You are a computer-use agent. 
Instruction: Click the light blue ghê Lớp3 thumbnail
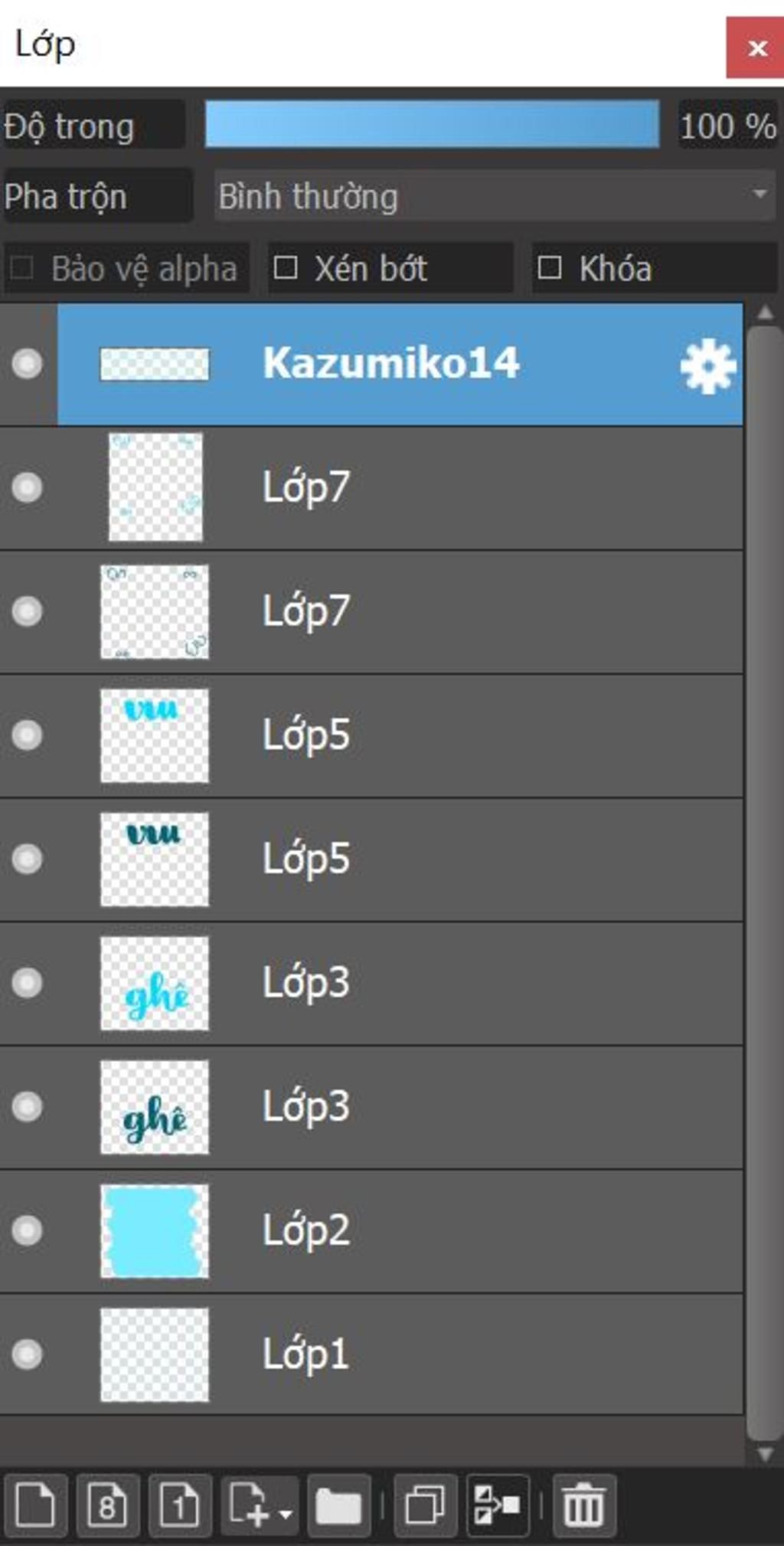[x=155, y=983]
